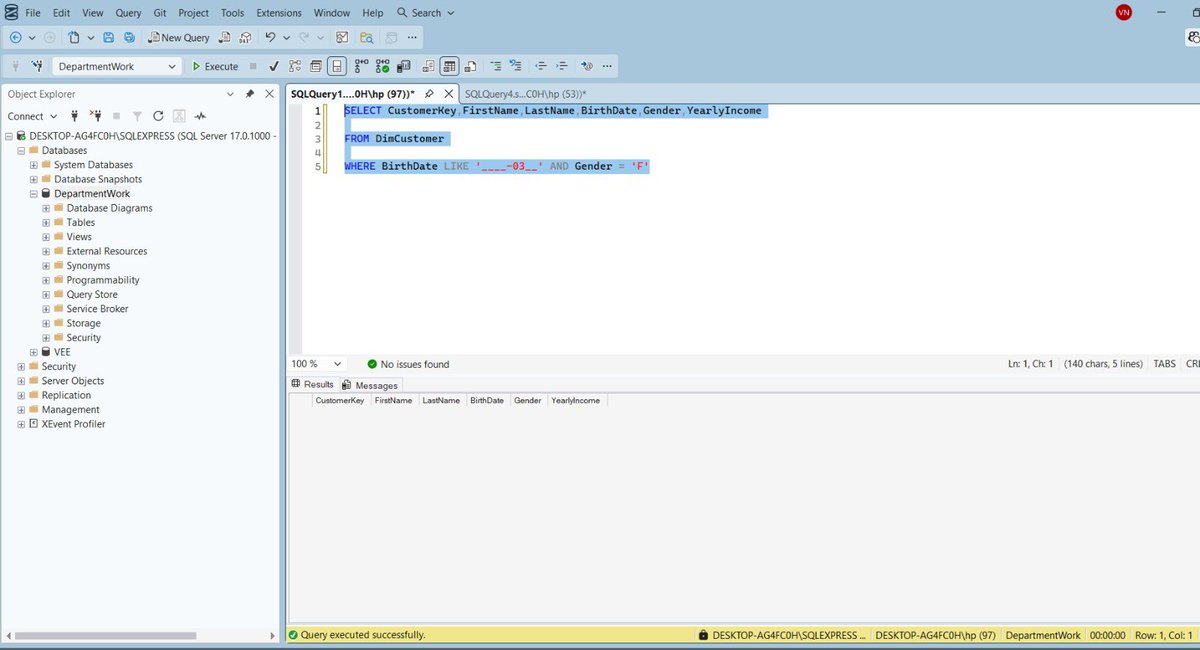Click the toolbar overflow ellipsis in top toolbar

[412, 38]
